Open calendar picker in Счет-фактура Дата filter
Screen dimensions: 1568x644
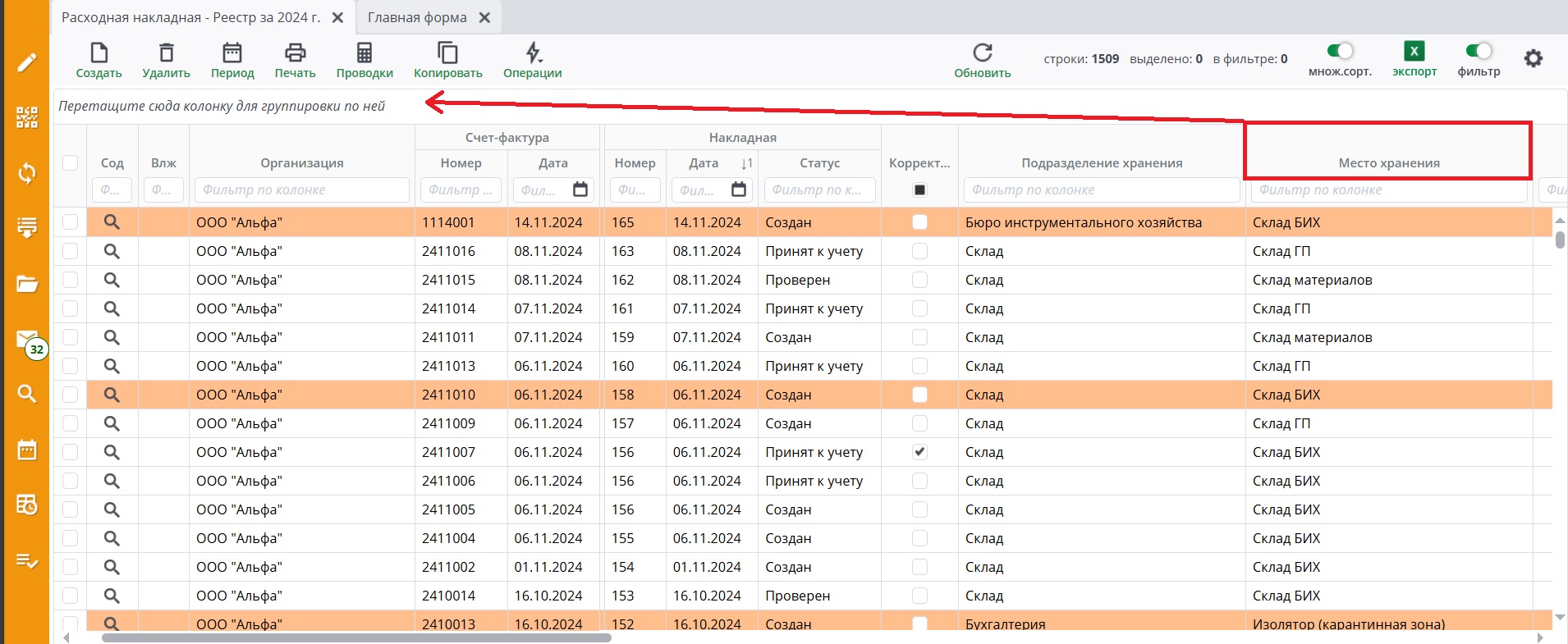(580, 190)
